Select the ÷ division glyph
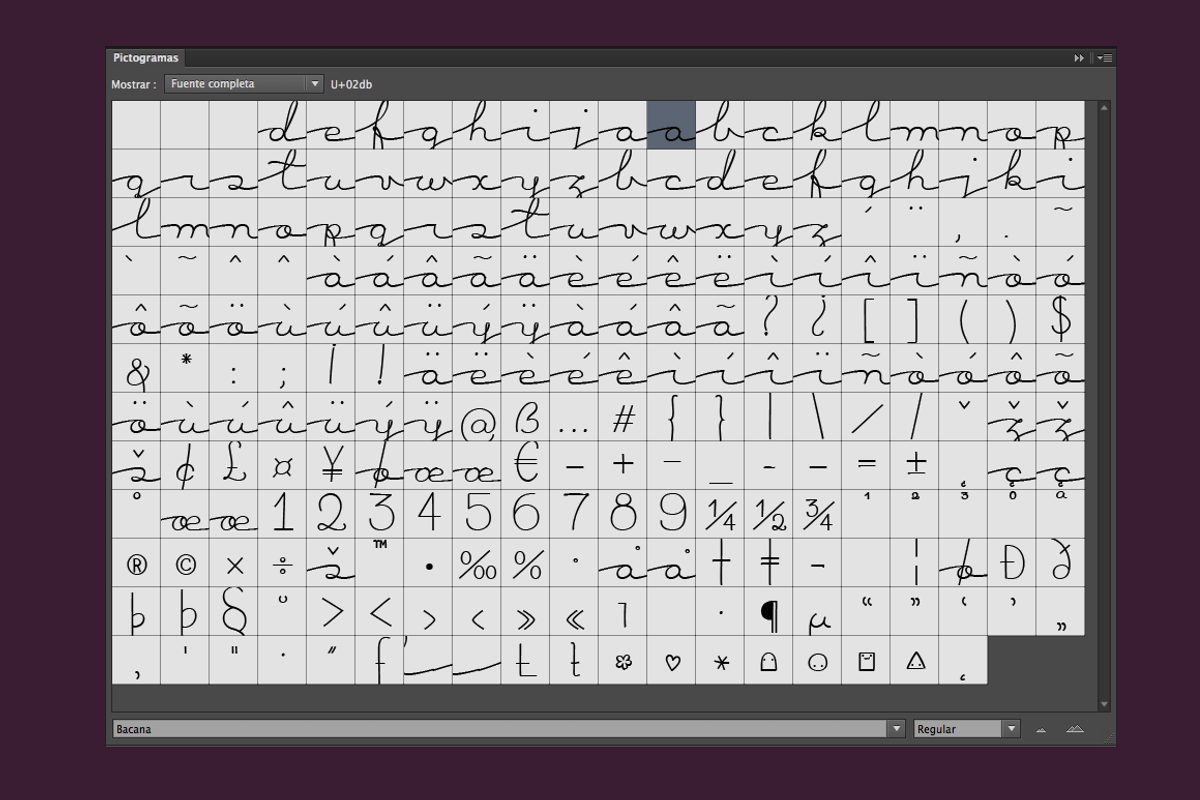This screenshot has width=1200, height=800. pos(282,564)
